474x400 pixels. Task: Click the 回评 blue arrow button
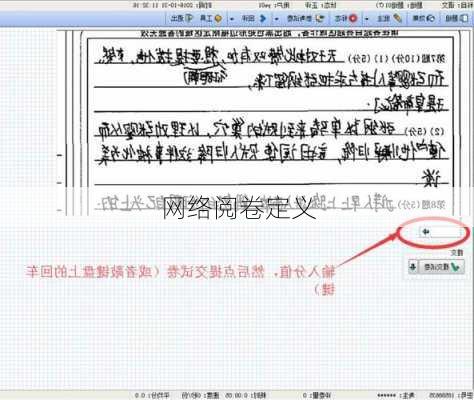coord(254,18)
